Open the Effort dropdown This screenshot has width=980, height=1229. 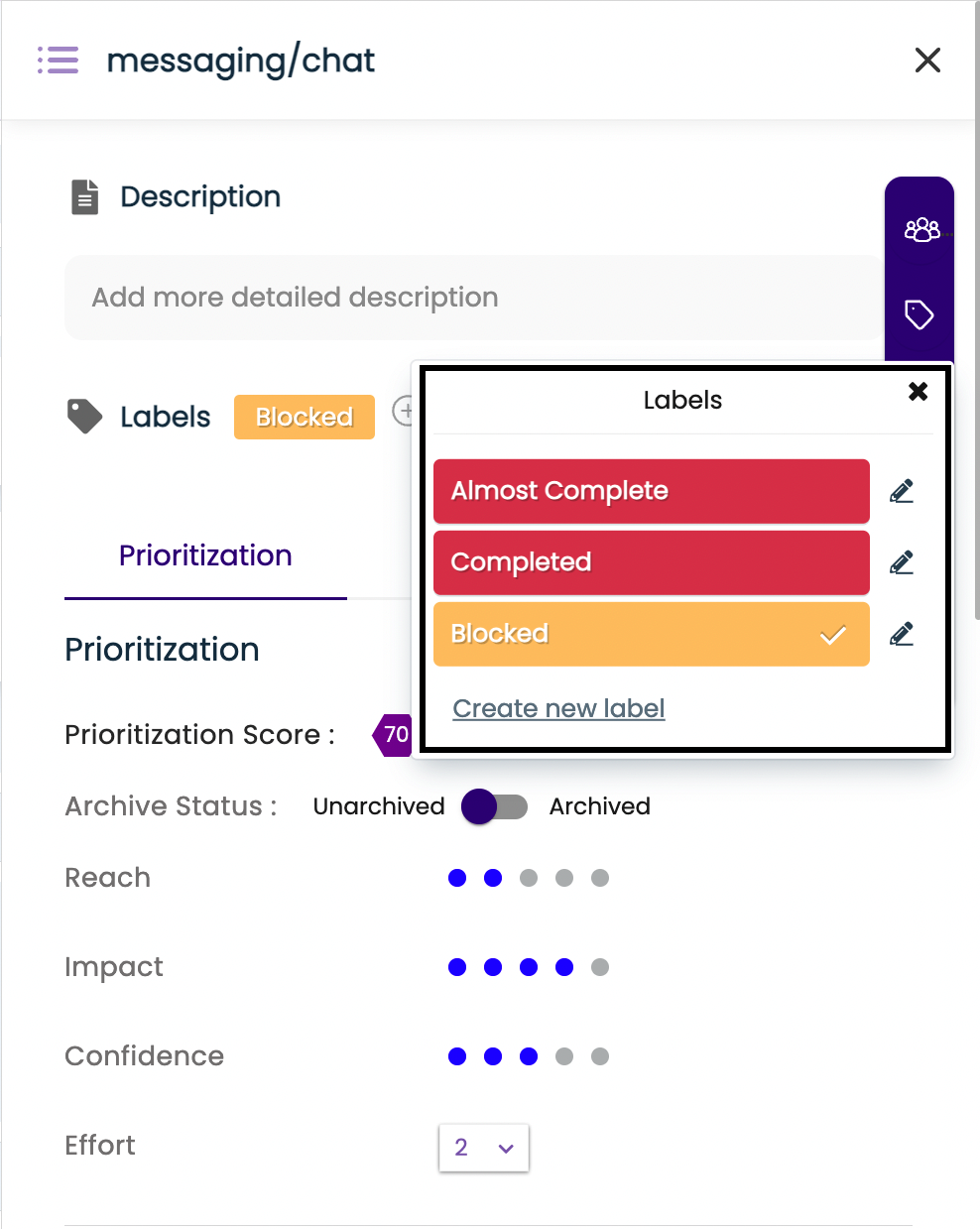pyautogui.click(x=484, y=1148)
